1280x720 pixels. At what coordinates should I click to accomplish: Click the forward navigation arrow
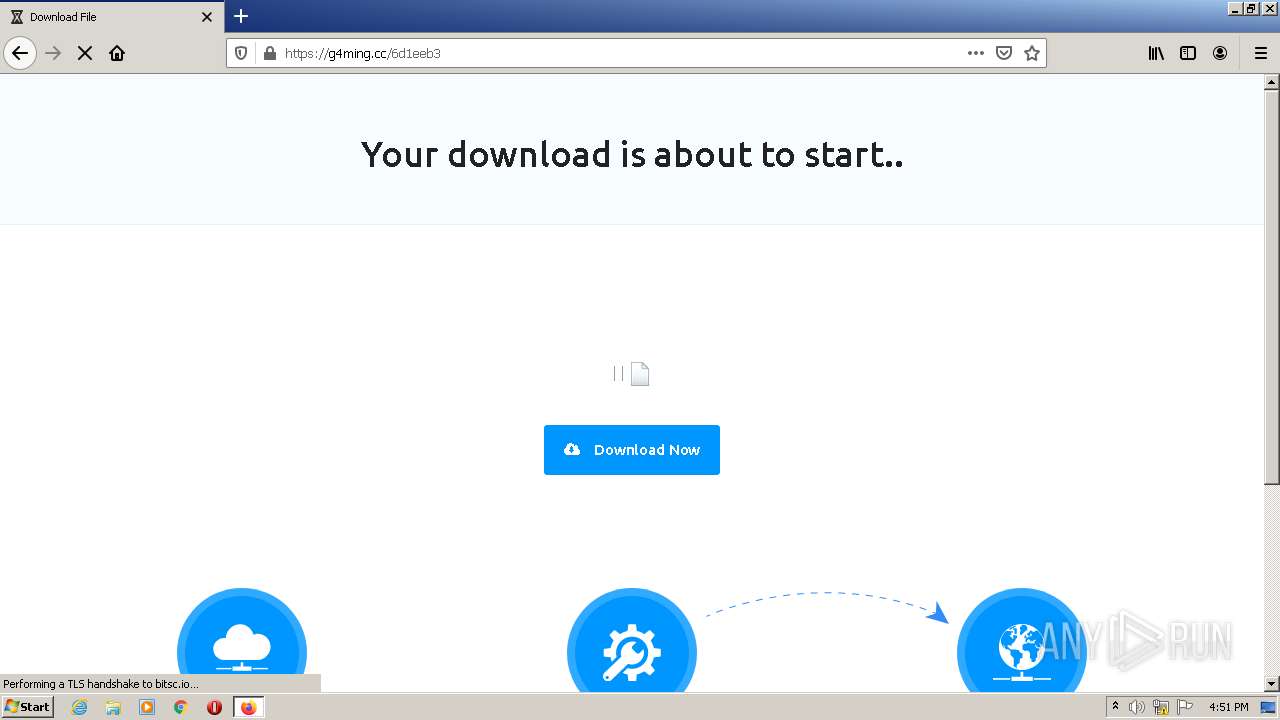(x=54, y=53)
